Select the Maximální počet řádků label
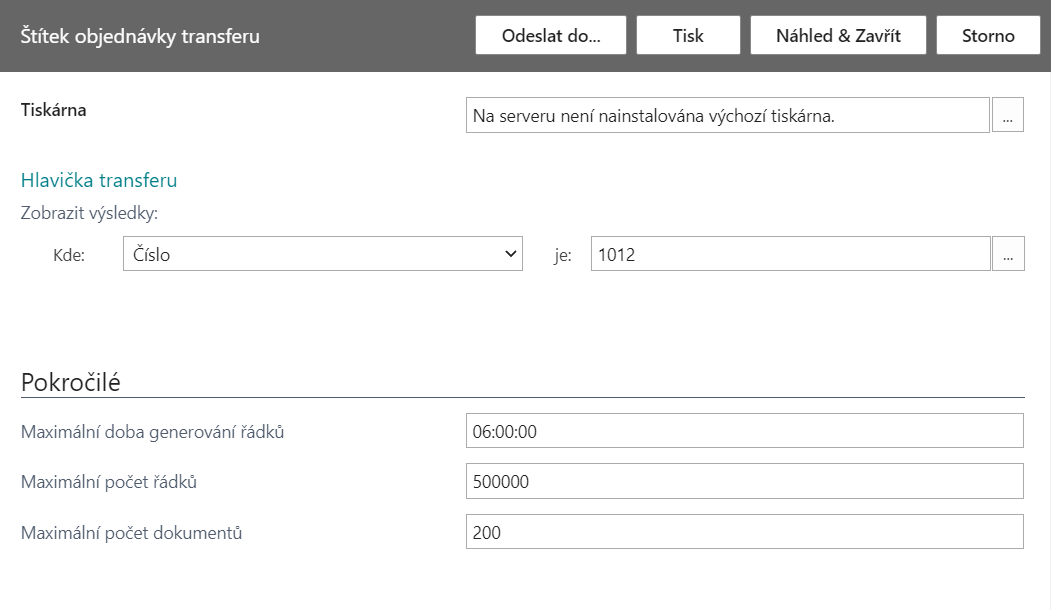 (109, 482)
